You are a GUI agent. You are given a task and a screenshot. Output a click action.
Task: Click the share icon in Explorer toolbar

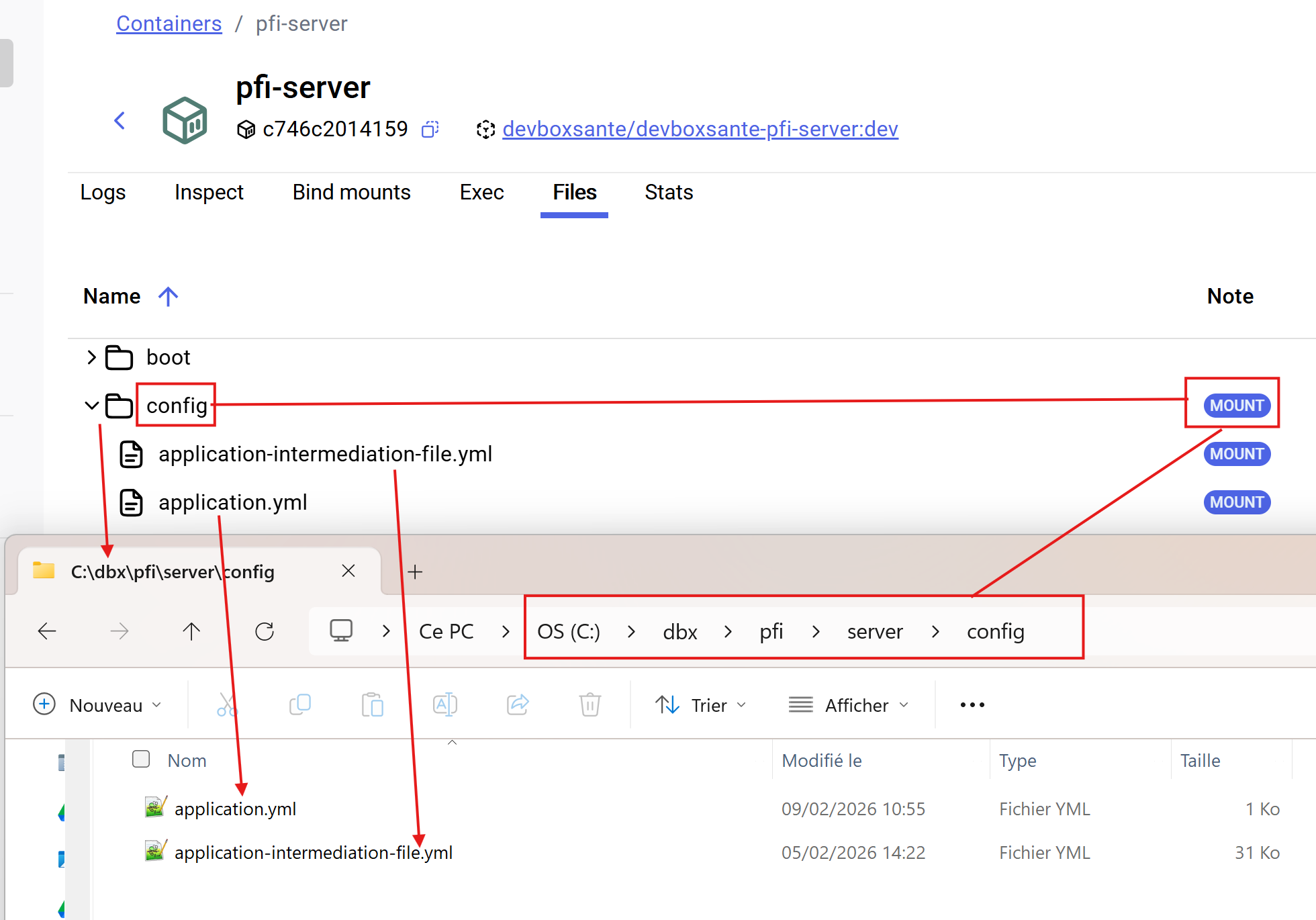[x=518, y=705]
